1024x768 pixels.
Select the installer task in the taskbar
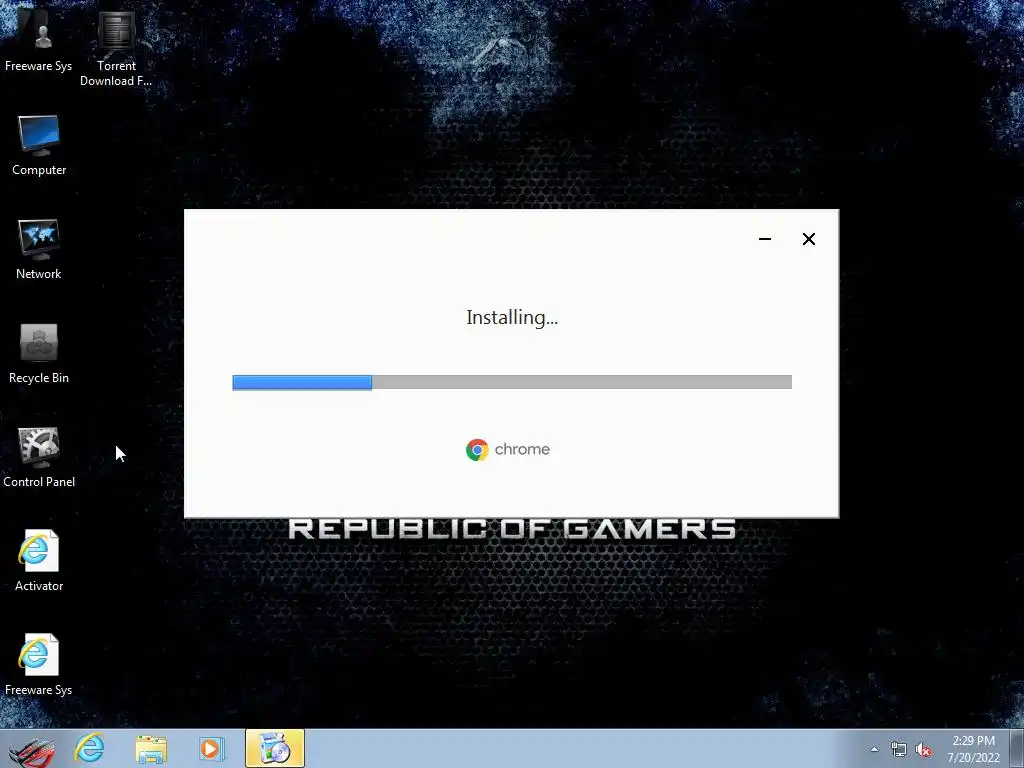coord(275,748)
